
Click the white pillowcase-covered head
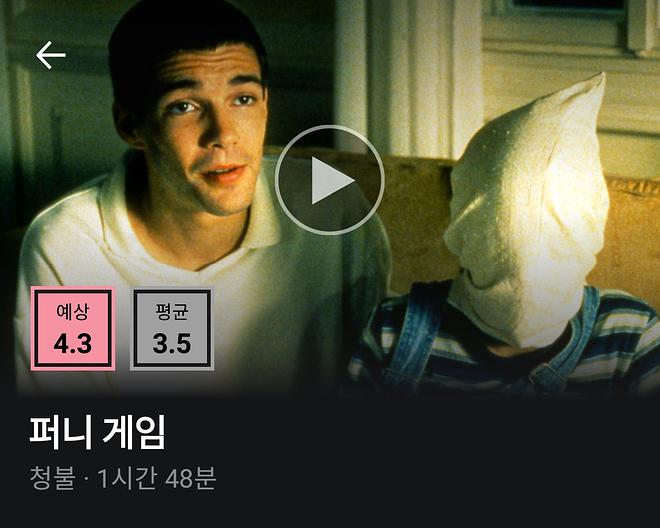point(526,211)
